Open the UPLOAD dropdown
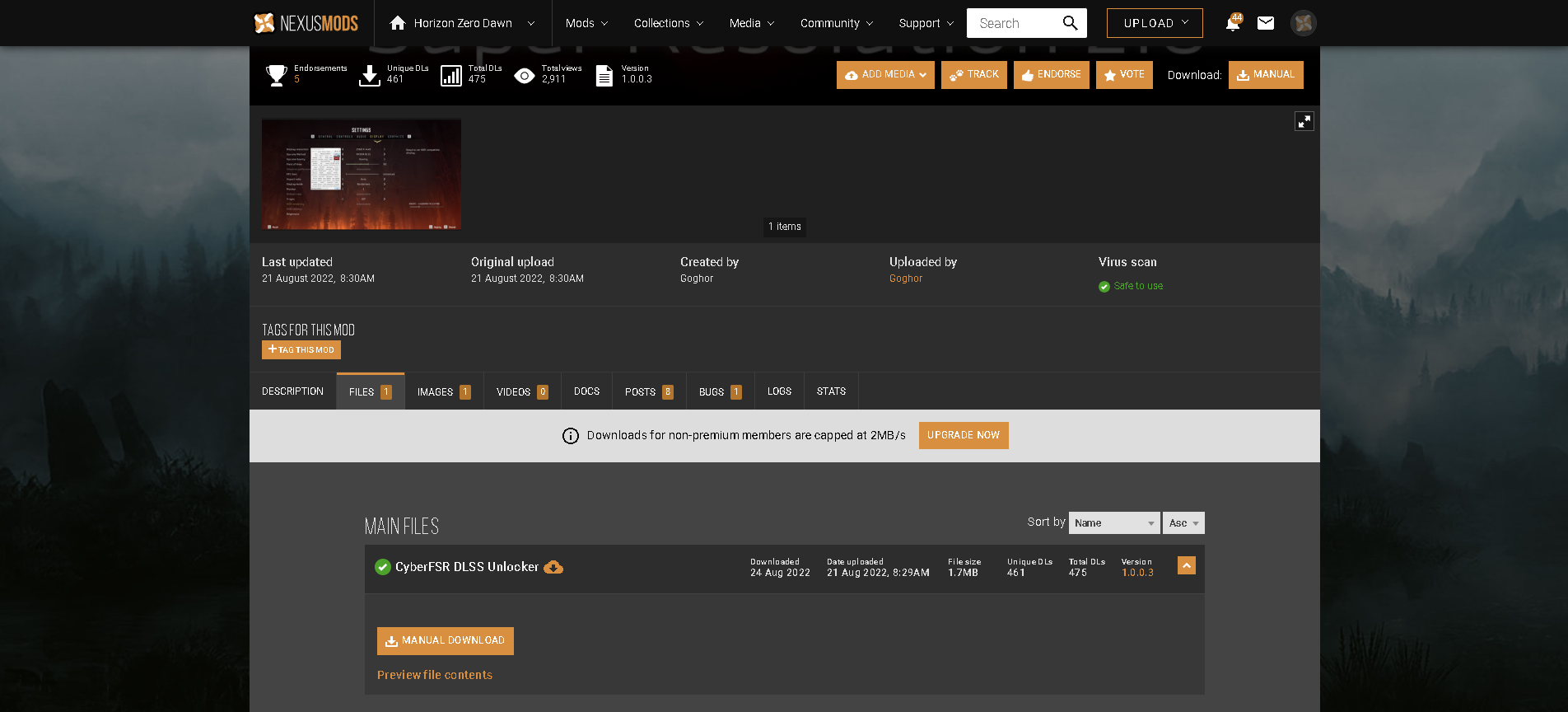This screenshot has width=1568, height=712. click(x=1155, y=23)
